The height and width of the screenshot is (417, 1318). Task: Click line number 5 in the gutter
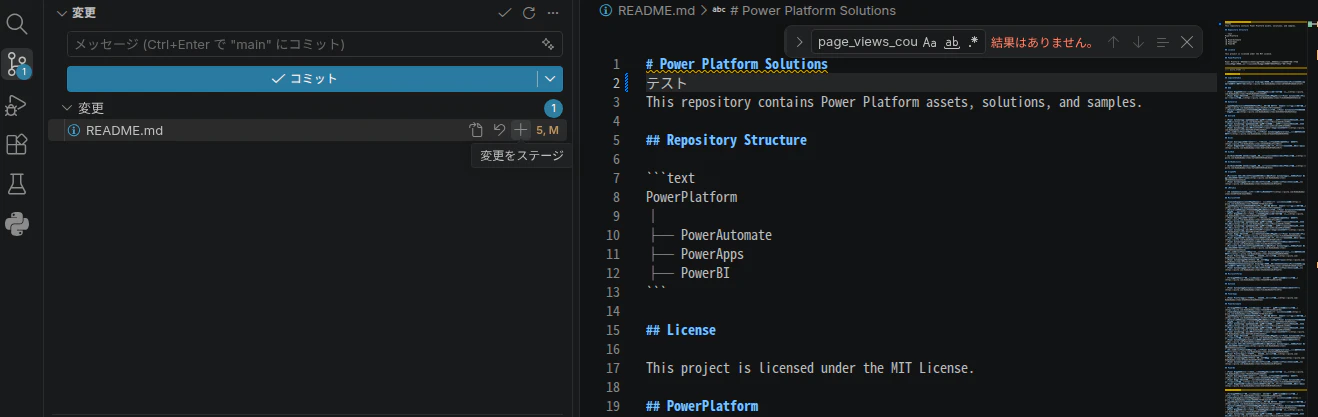click(x=616, y=140)
